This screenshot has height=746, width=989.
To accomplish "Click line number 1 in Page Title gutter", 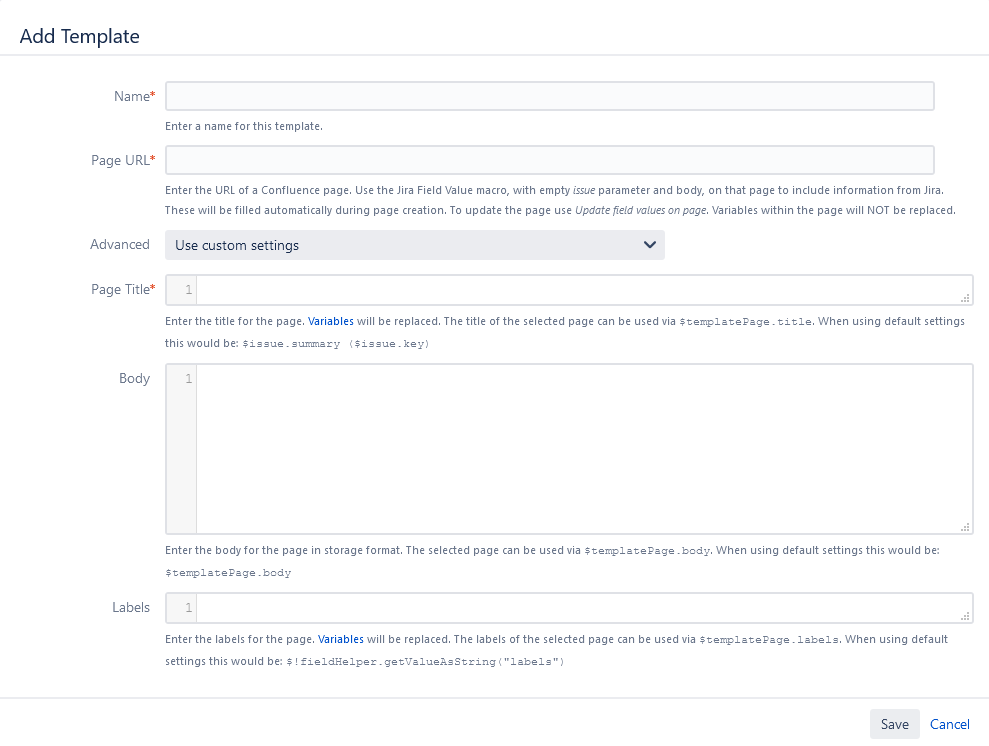I will 188,290.
